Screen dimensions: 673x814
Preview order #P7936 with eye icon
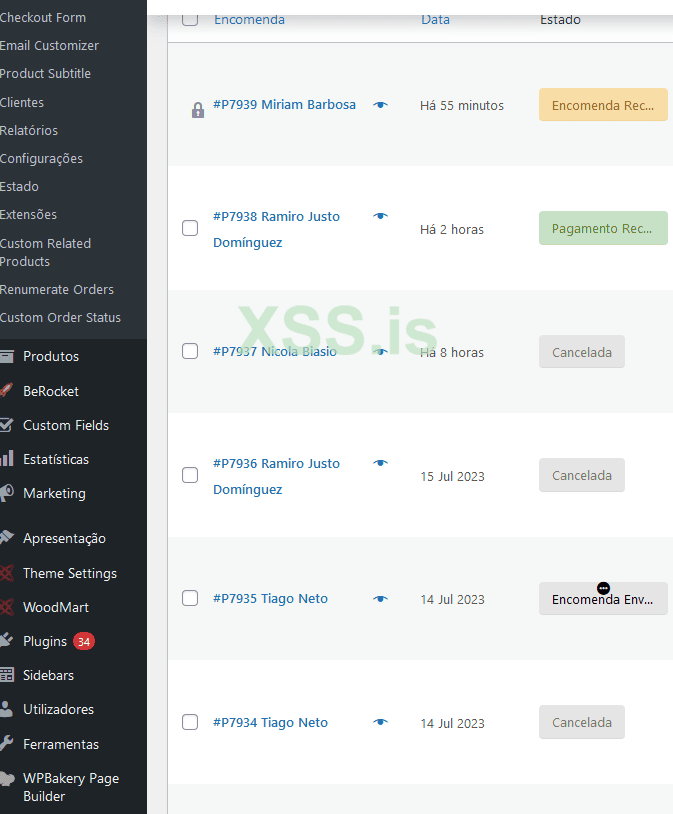click(381, 463)
